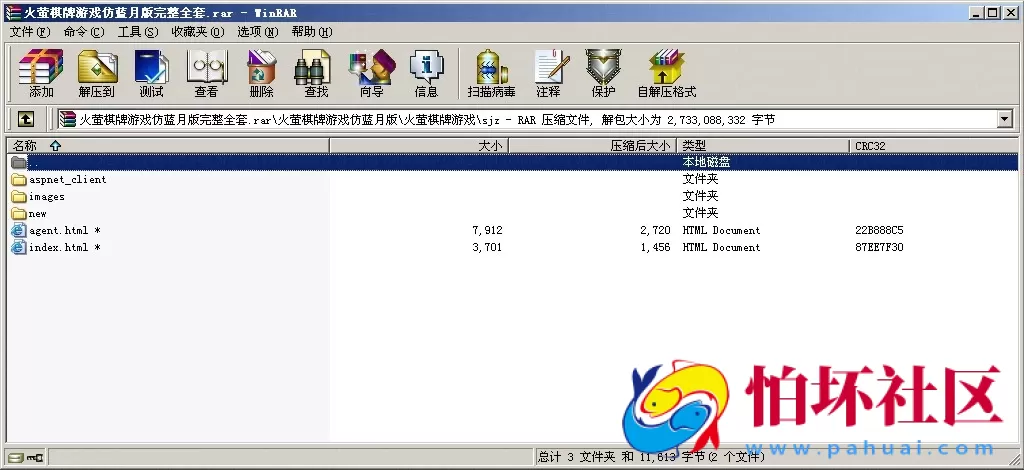Click the 文件夹 type cell for the images row
The height and width of the screenshot is (470, 1024).
tap(700, 196)
